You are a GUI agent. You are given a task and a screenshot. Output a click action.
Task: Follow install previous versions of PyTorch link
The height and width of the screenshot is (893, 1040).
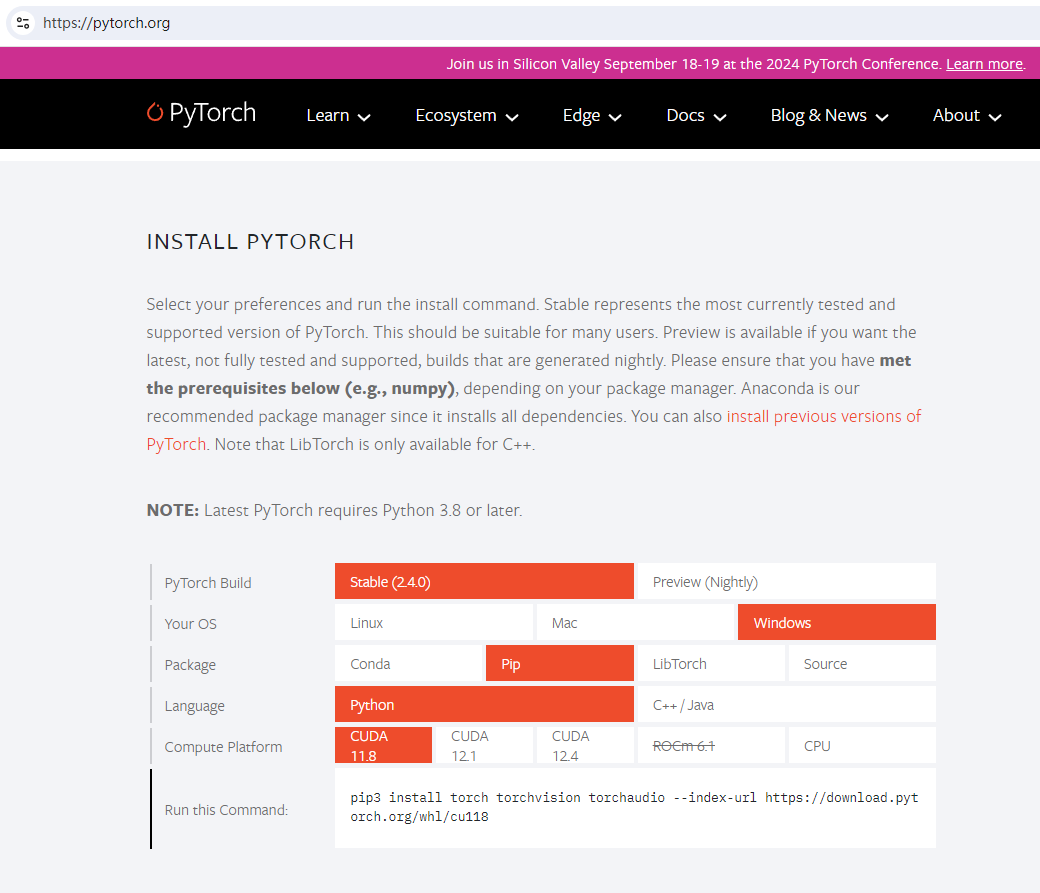click(x=824, y=417)
